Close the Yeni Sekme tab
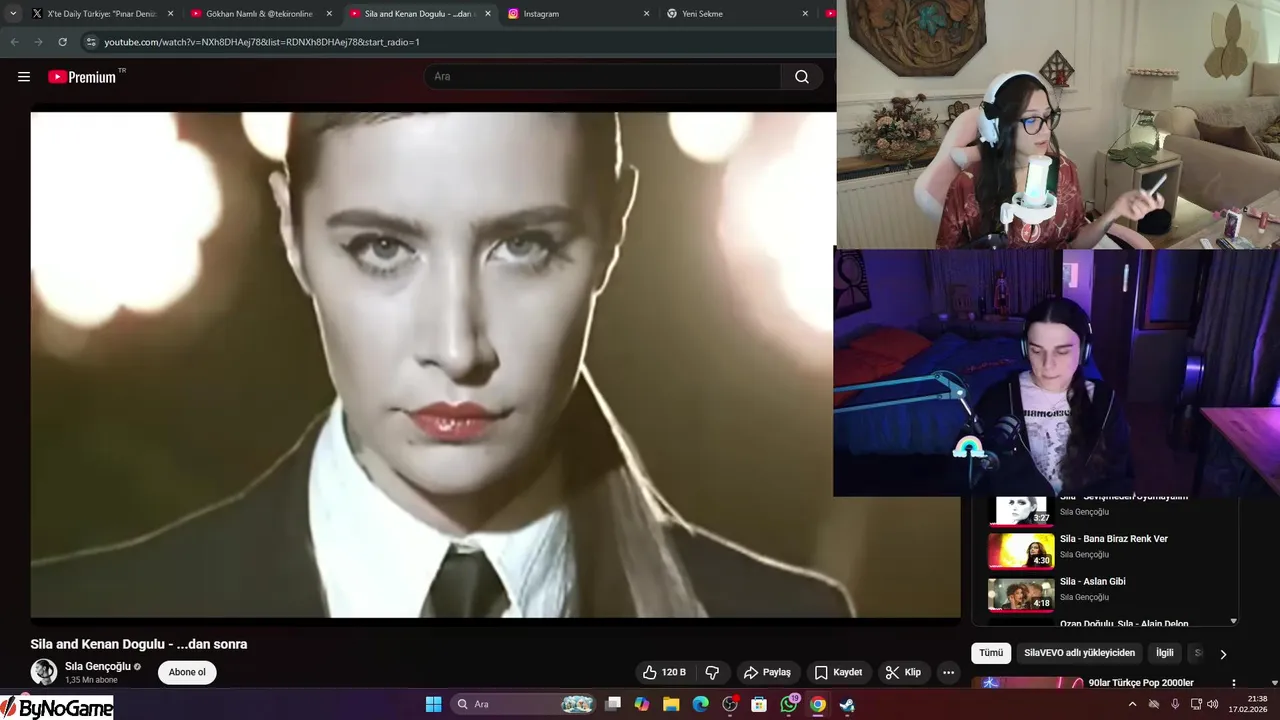The width and height of the screenshot is (1280, 720). coord(805,14)
